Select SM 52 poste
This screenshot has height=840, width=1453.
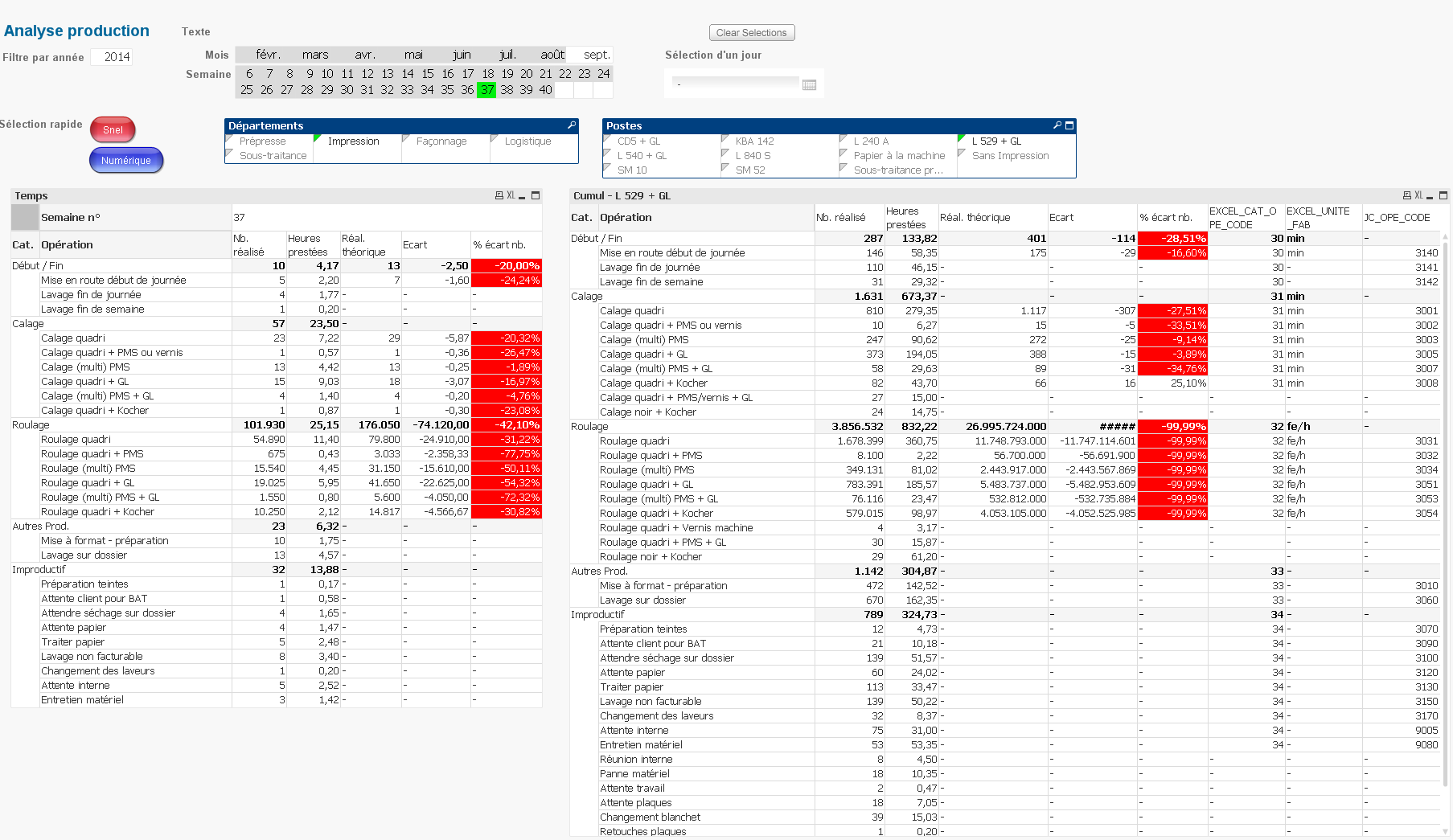click(781, 170)
